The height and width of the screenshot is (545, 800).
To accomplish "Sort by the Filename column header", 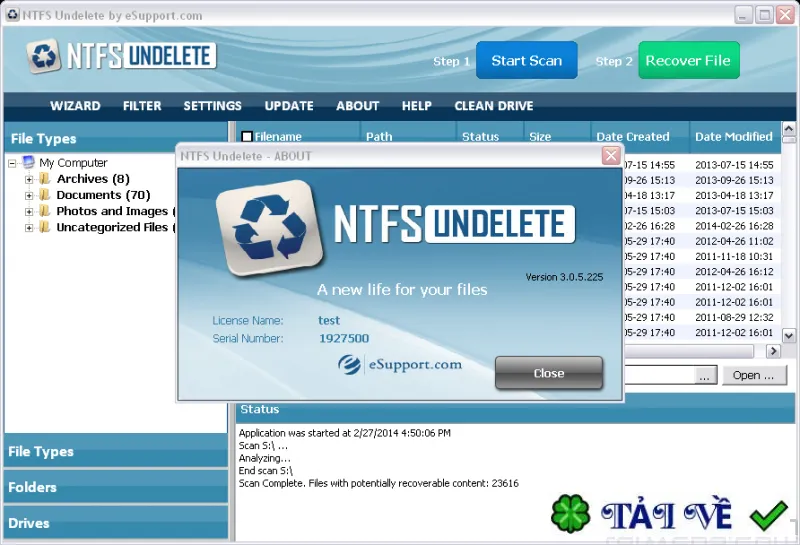I will click(x=298, y=136).
